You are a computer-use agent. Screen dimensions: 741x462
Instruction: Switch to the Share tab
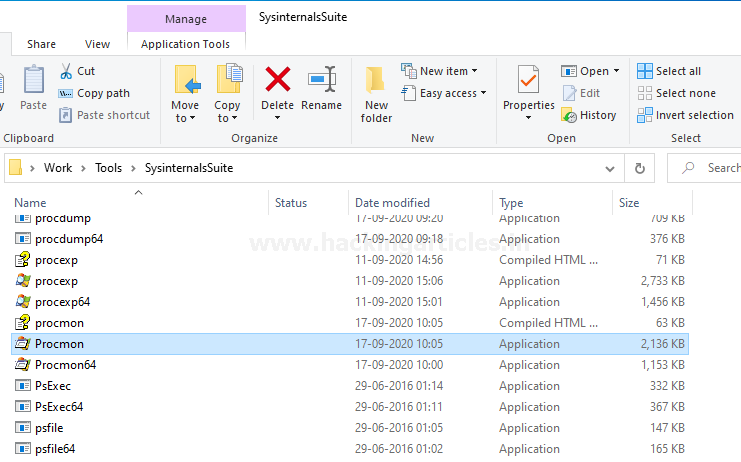pyautogui.click(x=41, y=44)
